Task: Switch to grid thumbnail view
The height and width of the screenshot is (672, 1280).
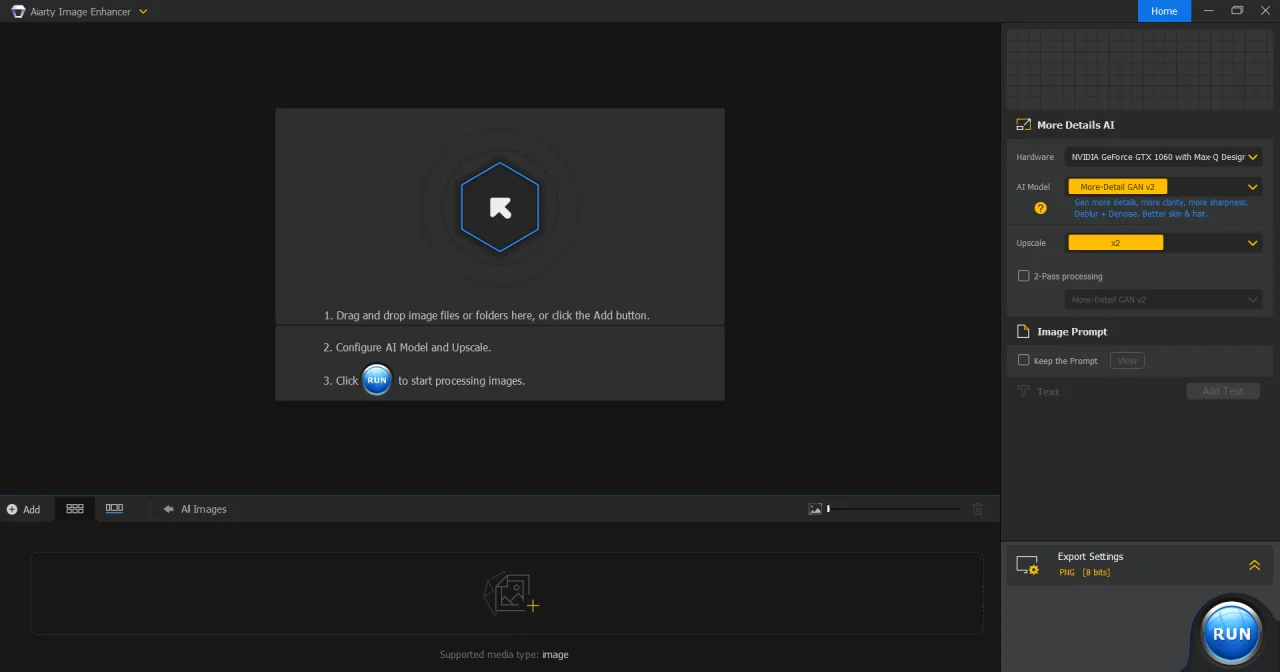Action: 75,508
